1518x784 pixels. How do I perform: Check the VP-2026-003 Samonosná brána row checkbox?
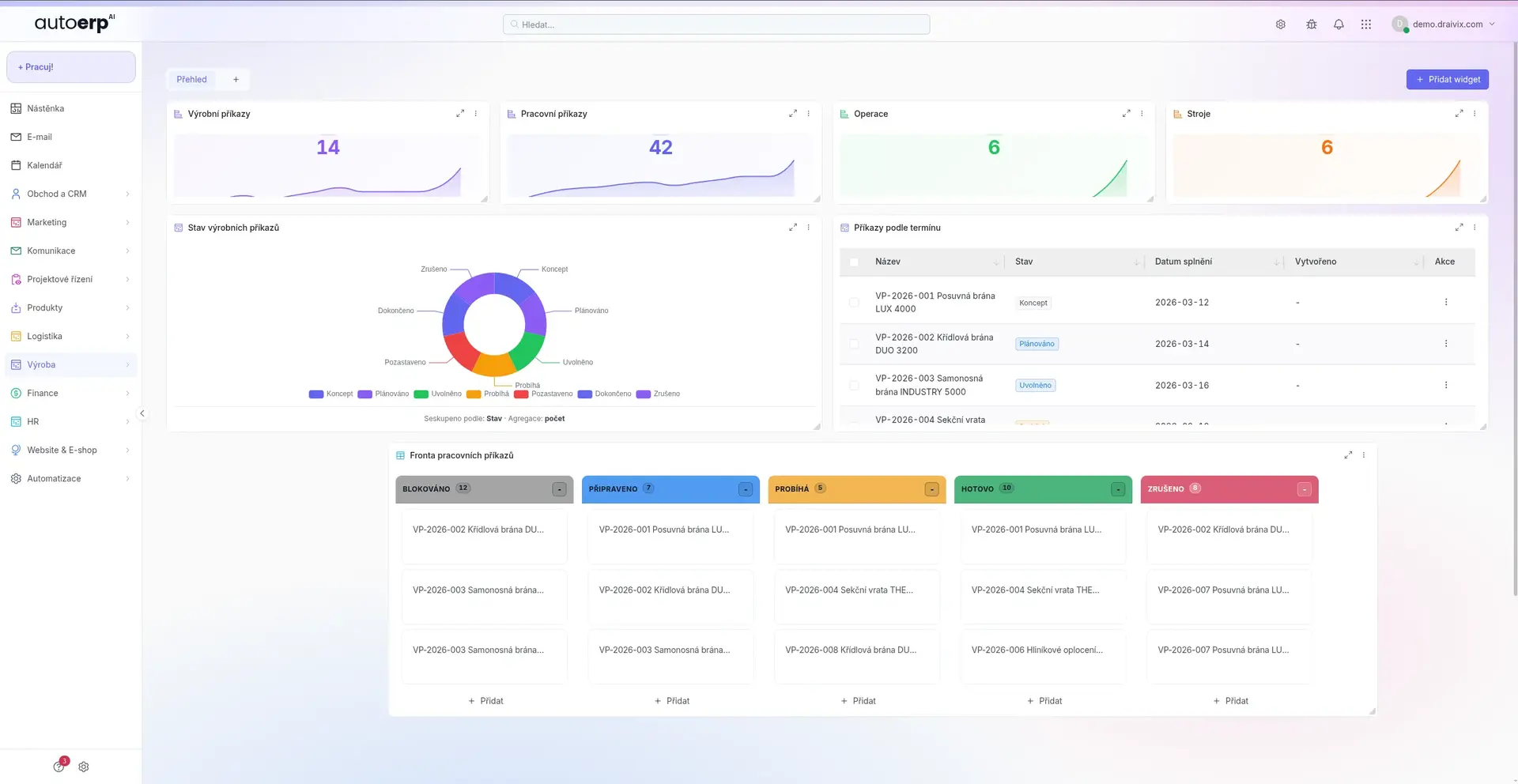point(854,386)
